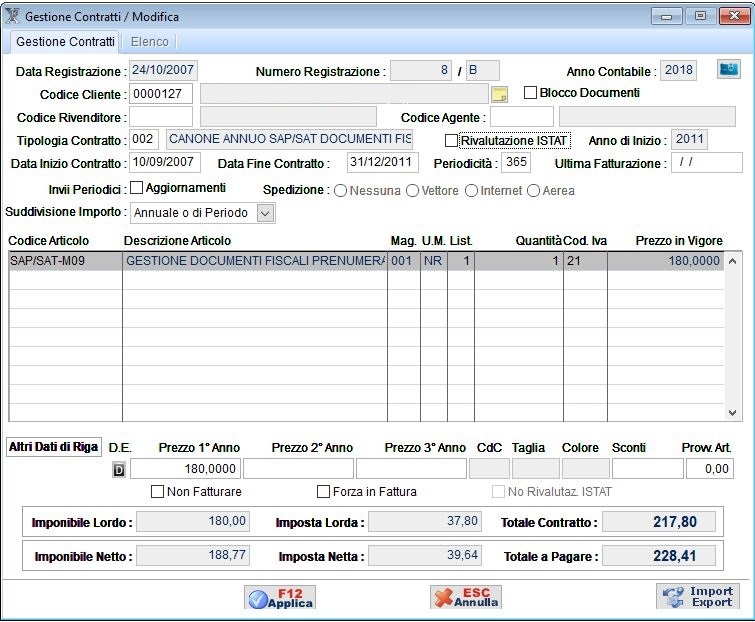Click the CANONE ANNUO SAP/SAT description field
The height and width of the screenshot is (622, 755).
289,140
